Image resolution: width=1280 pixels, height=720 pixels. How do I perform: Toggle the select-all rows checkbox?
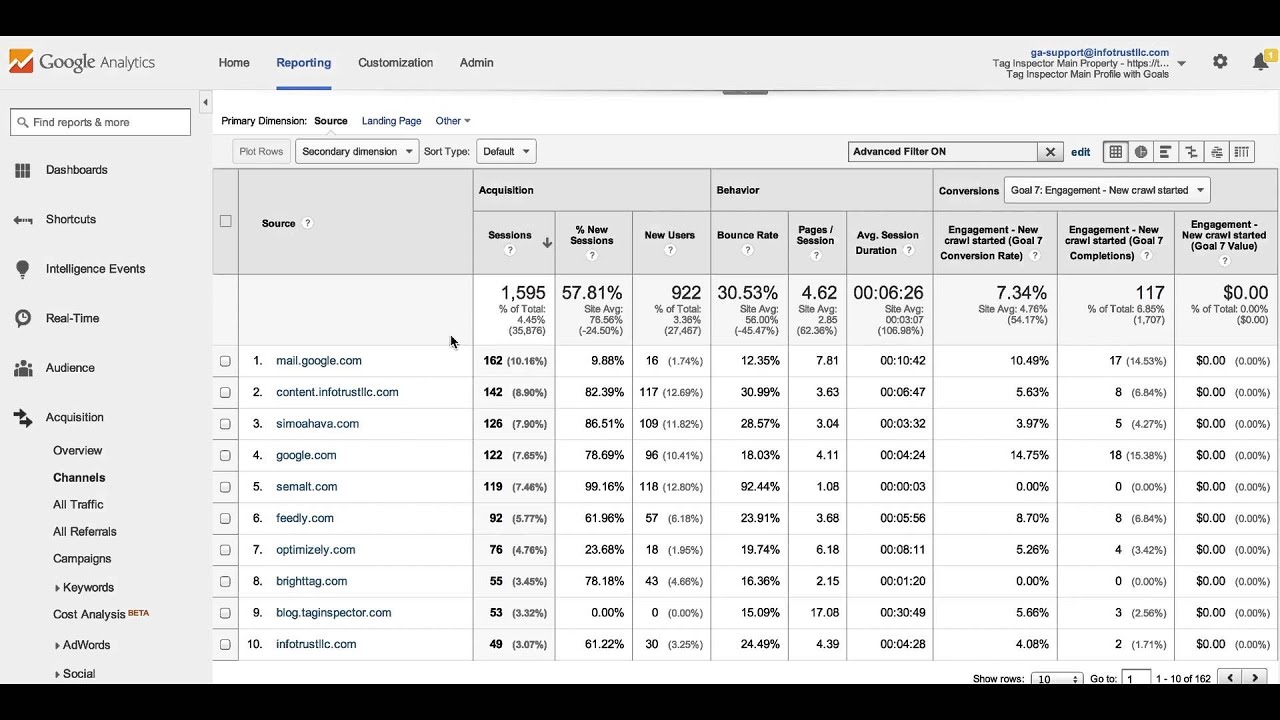coord(225,221)
